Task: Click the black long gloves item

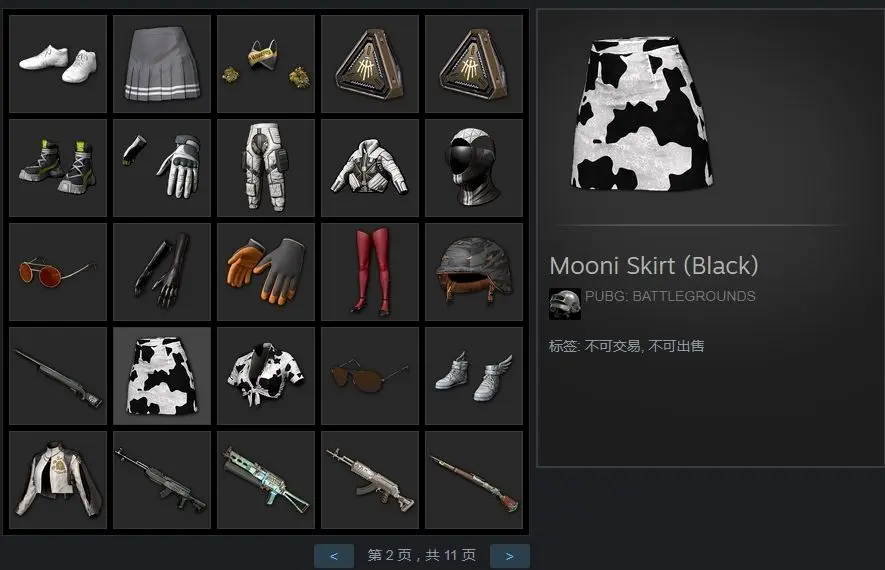Action: click(x=162, y=272)
